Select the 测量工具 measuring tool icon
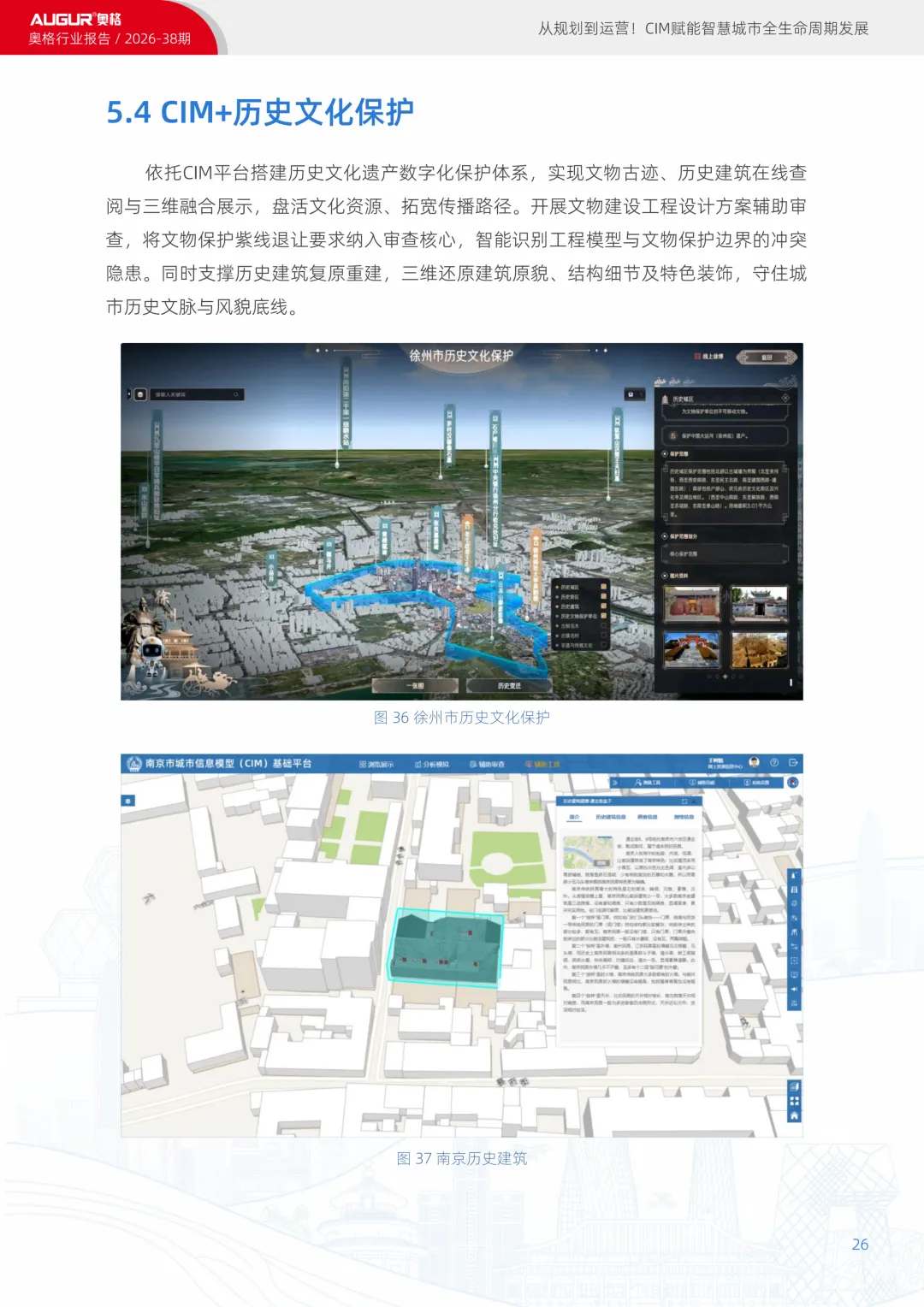924x1307 pixels. (x=649, y=784)
